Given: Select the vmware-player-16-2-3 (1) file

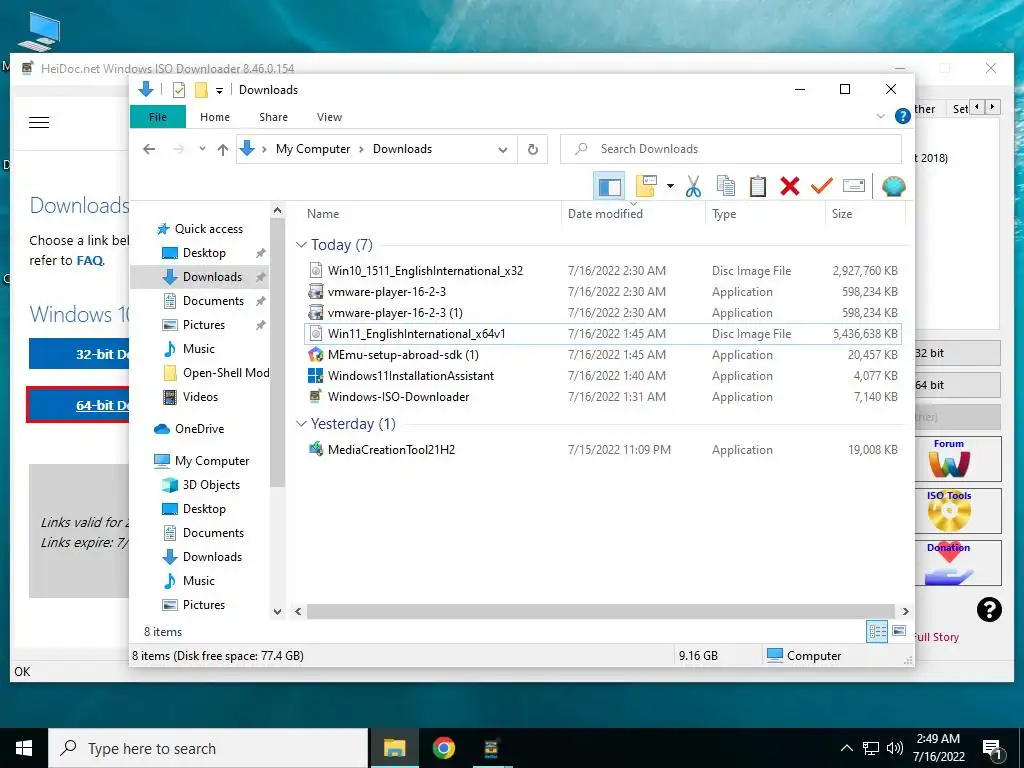Looking at the screenshot, I should click(x=603, y=312).
